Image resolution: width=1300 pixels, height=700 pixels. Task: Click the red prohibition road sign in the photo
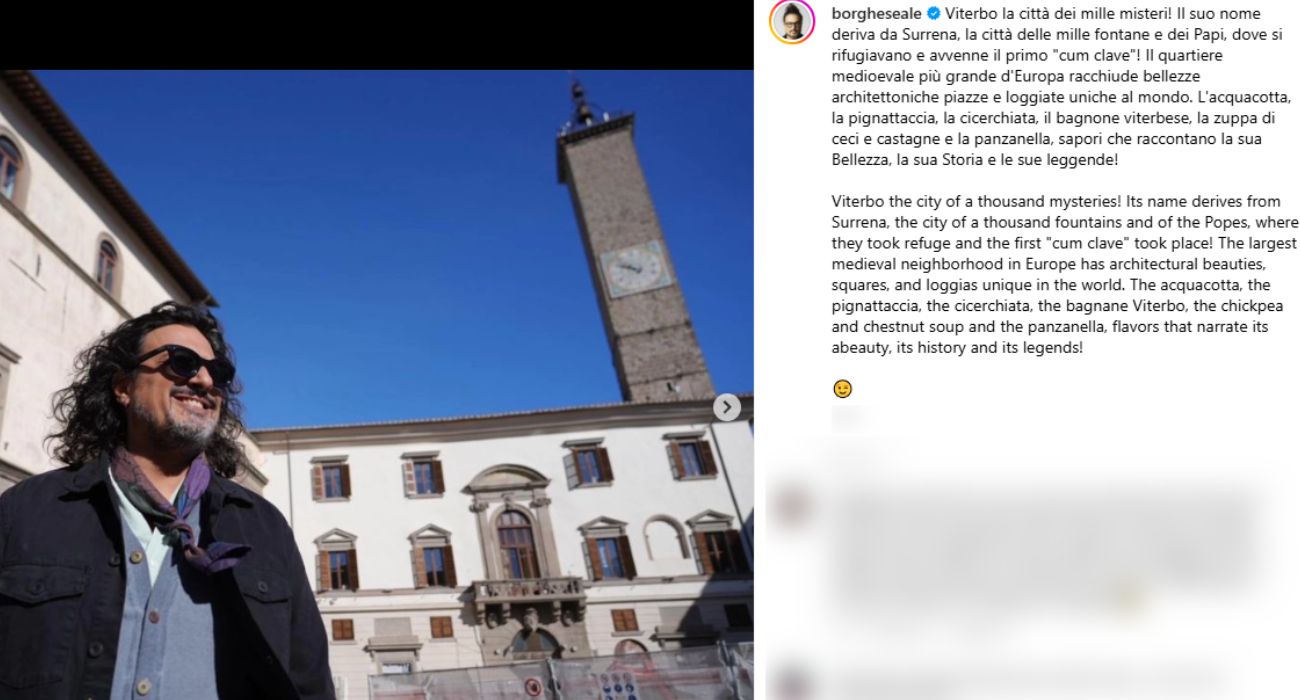click(x=533, y=686)
